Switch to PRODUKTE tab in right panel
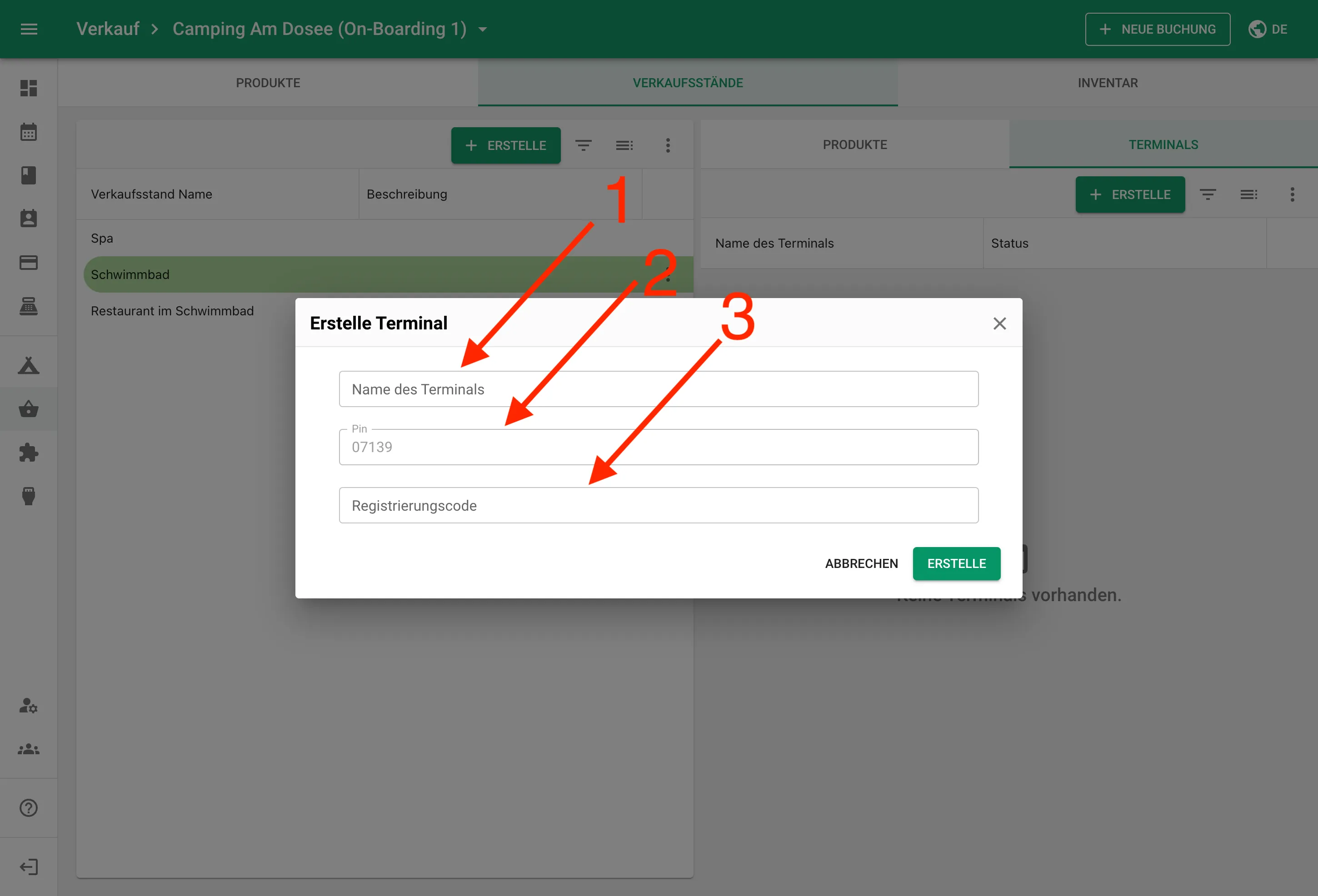Screen dimensions: 1318x896 click(855, 144)
